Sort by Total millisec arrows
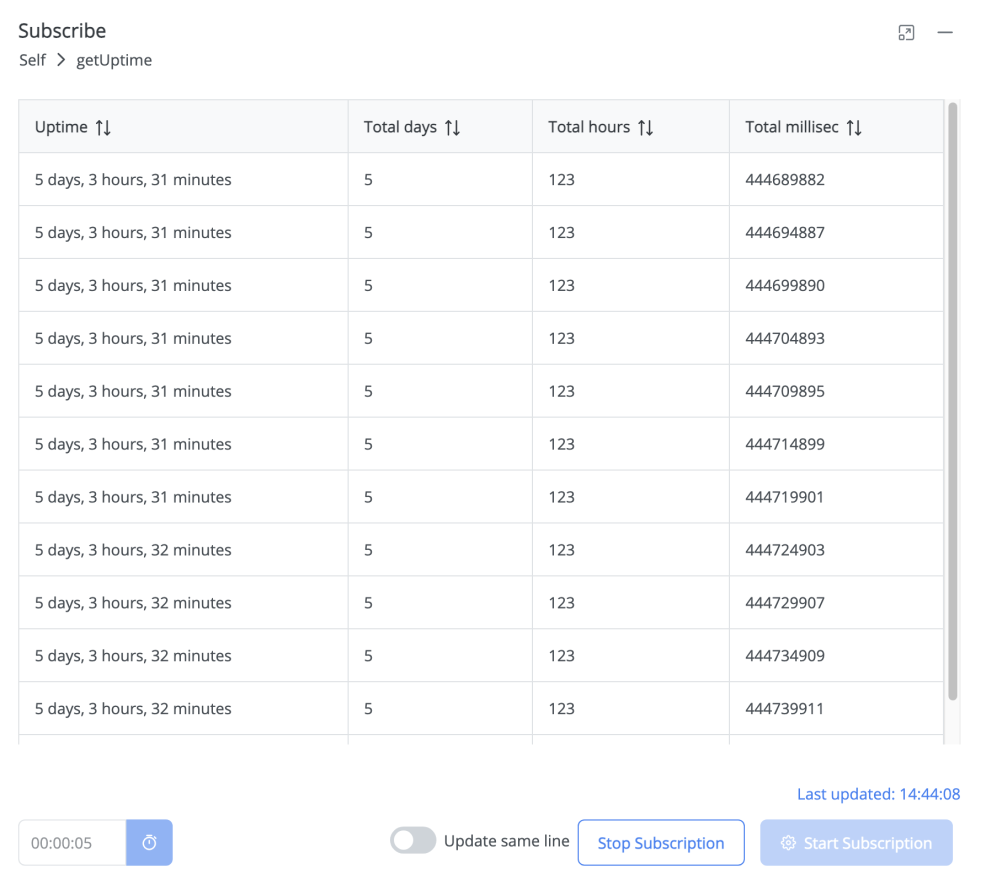 coord(853,127)
